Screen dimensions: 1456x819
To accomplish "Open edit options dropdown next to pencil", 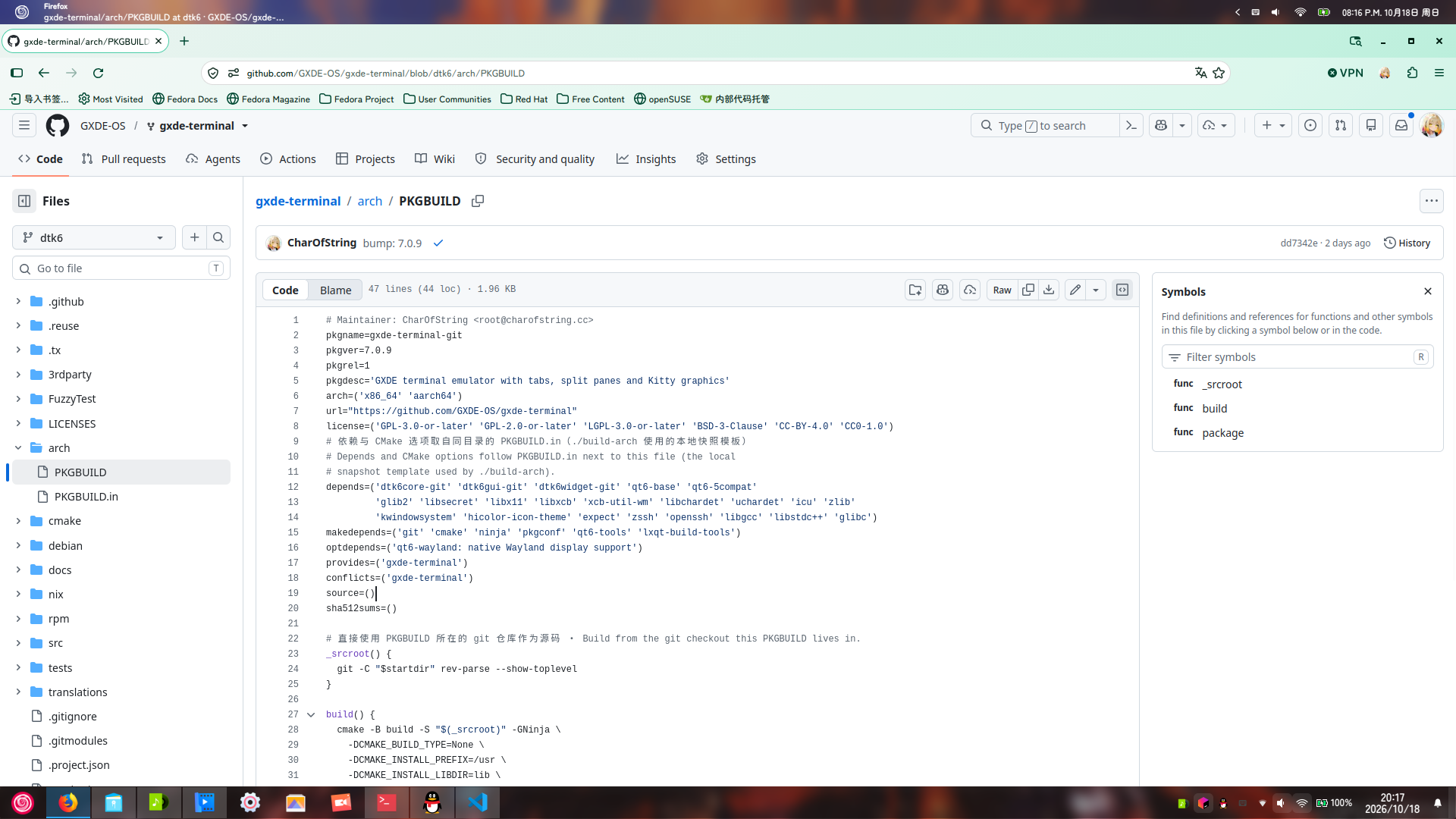I will point(1096,290).
